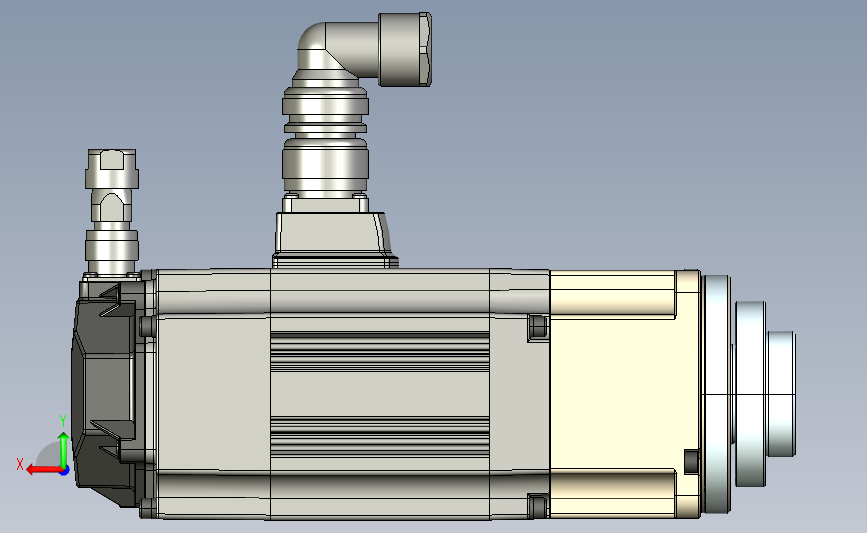Select the cream-colored front flange housing

coord(625,394)
